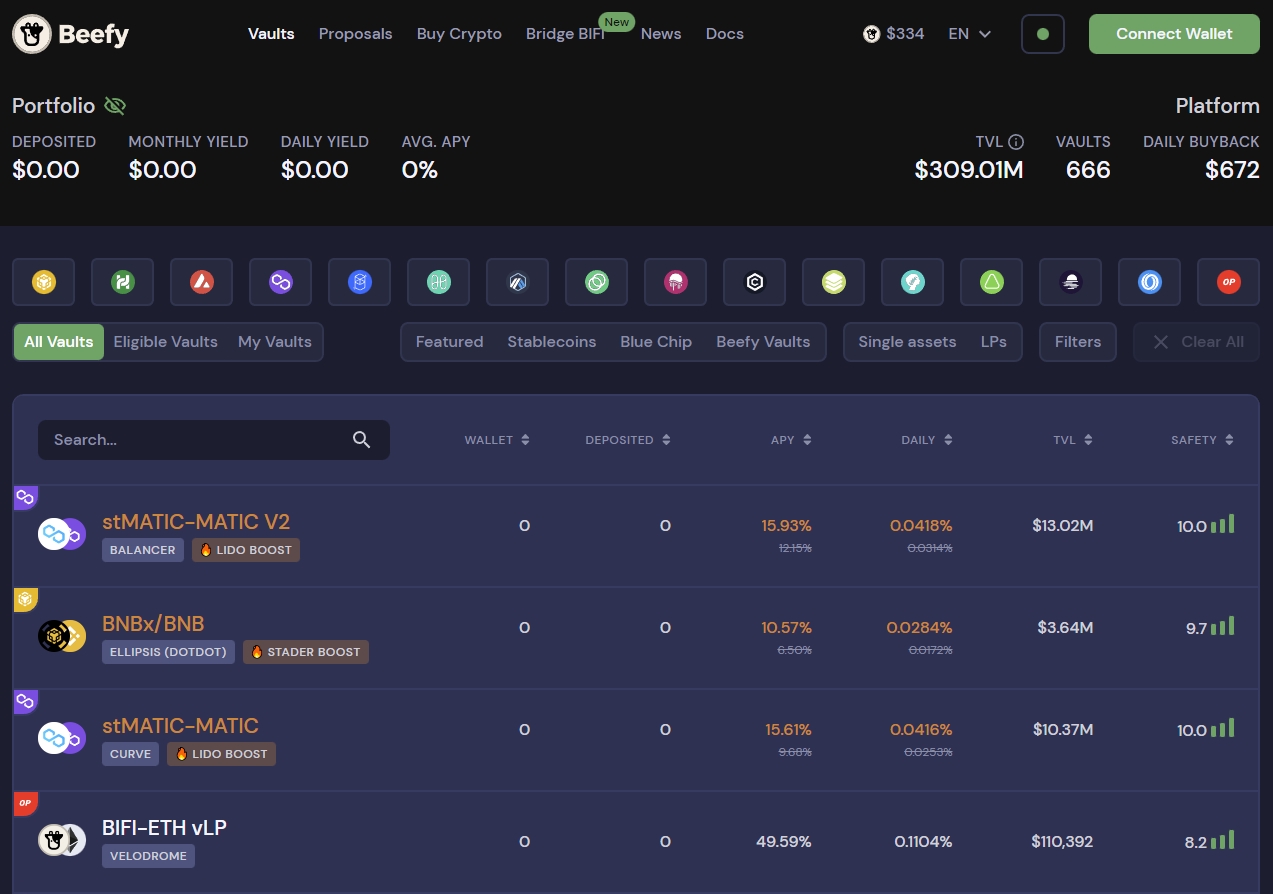Viewport: 1273px width, 894px height.
Task: Select the Avalanche network filter
Action: 201,282
